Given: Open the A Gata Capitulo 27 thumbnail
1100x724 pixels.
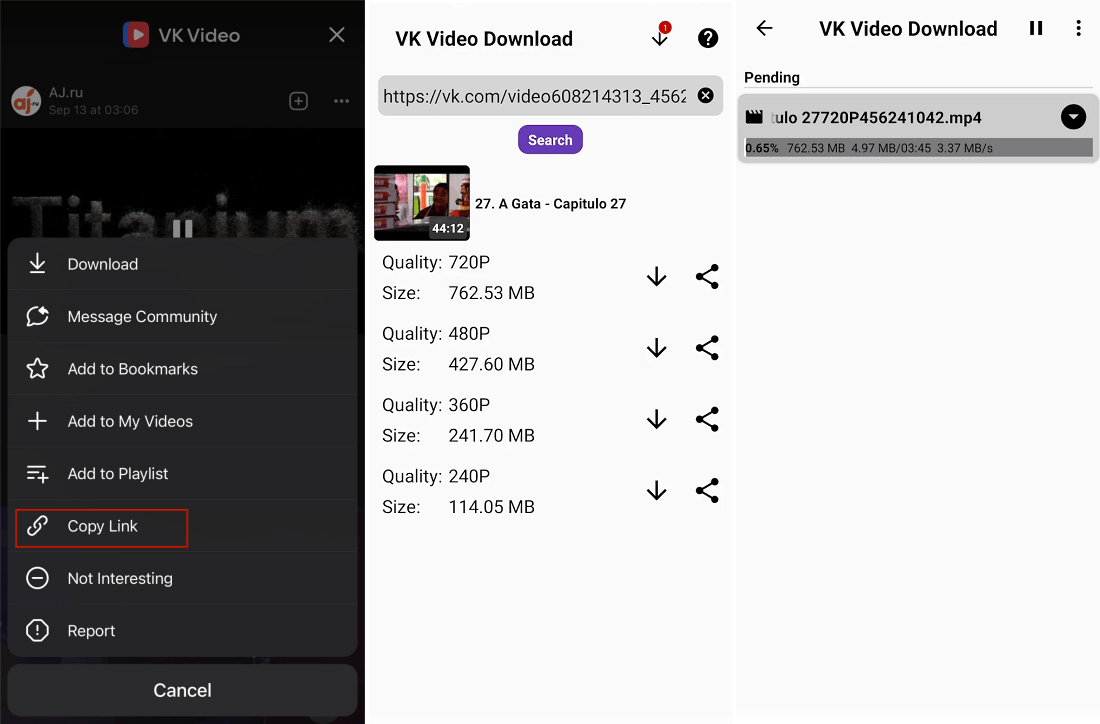Looking at the screenshot, I should pos(422,203).
